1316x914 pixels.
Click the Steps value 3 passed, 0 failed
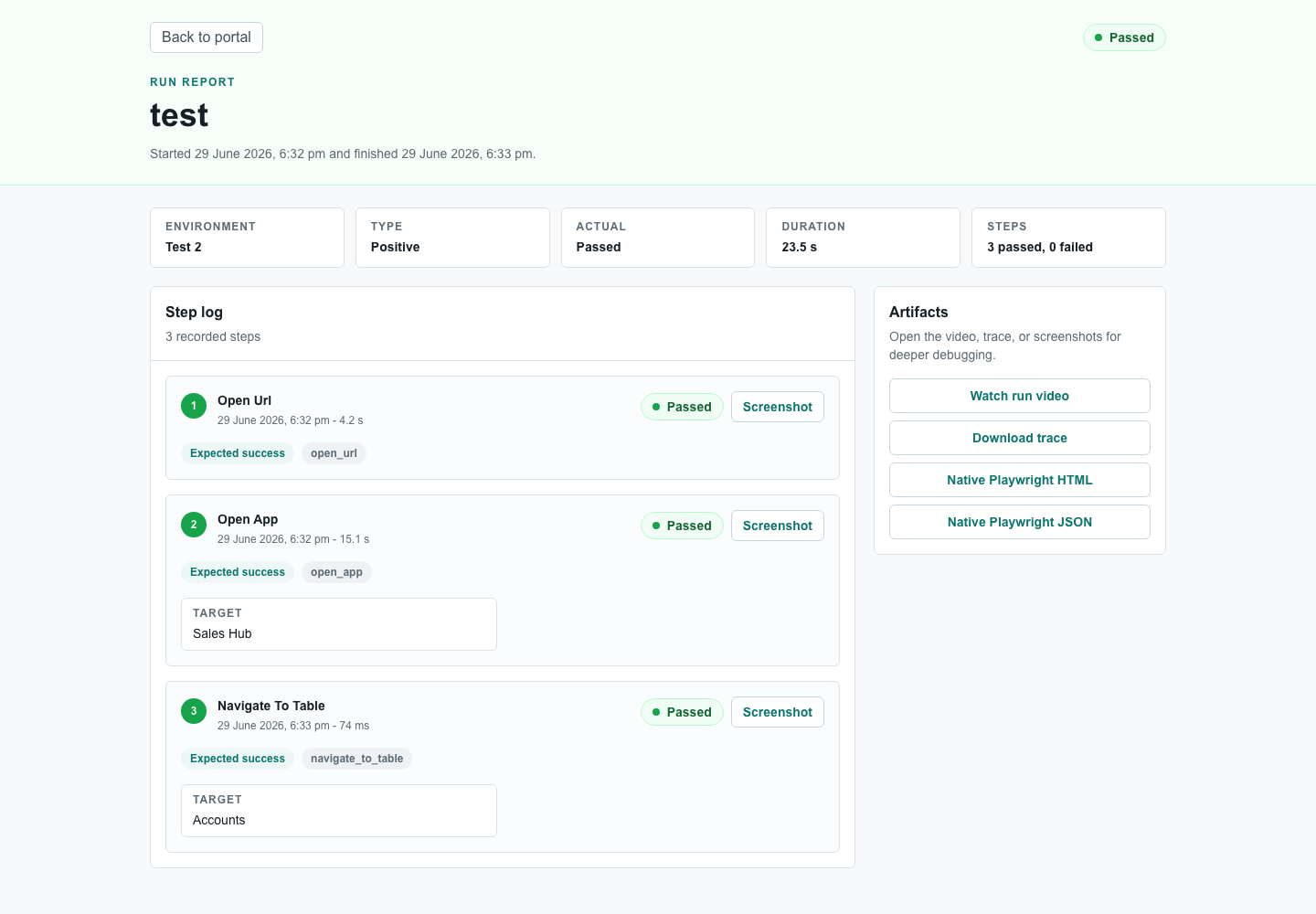click(1040, 247)
